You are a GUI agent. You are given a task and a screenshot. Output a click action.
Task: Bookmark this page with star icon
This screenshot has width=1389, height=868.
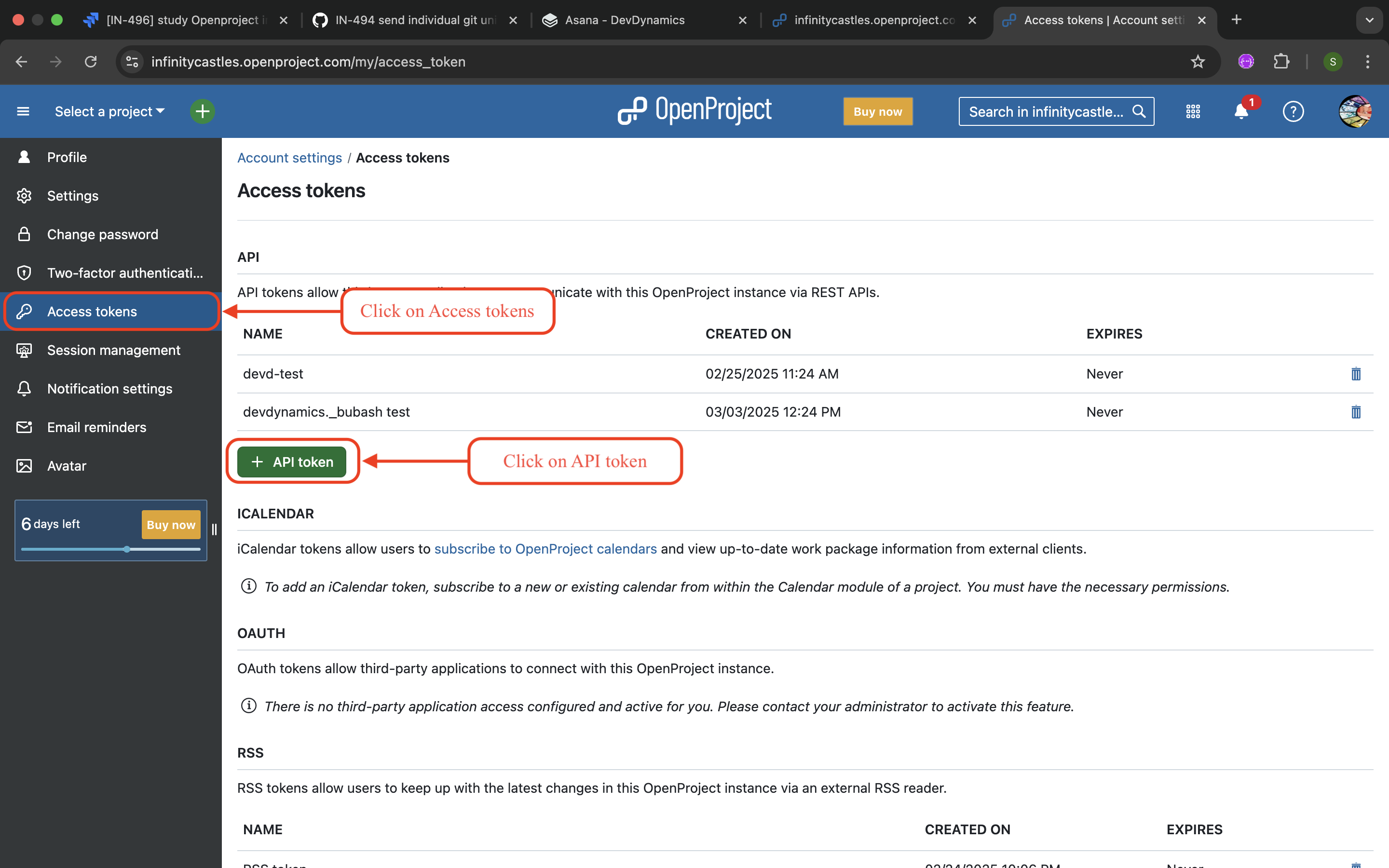1198,61
